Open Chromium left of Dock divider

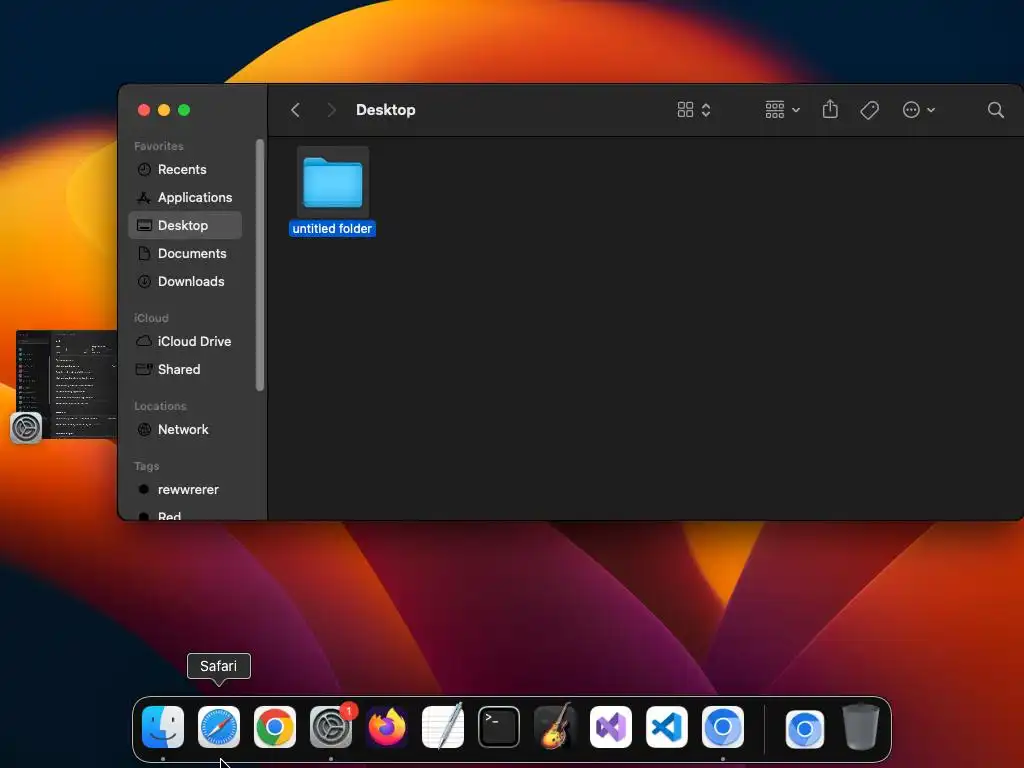(723, 727)
